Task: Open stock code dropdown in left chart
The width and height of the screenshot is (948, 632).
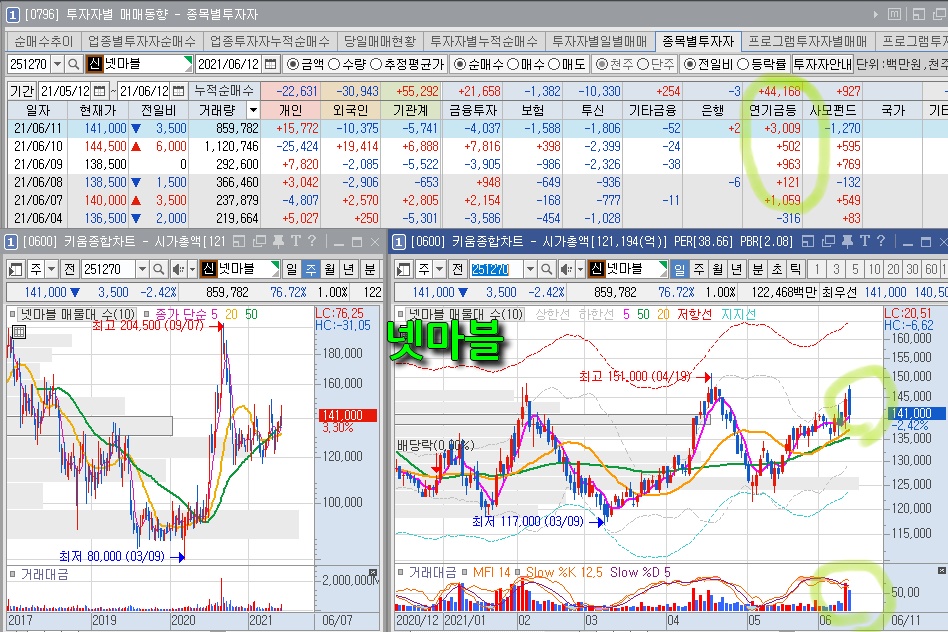Action: pyautogui.click(x=142, y=269)
